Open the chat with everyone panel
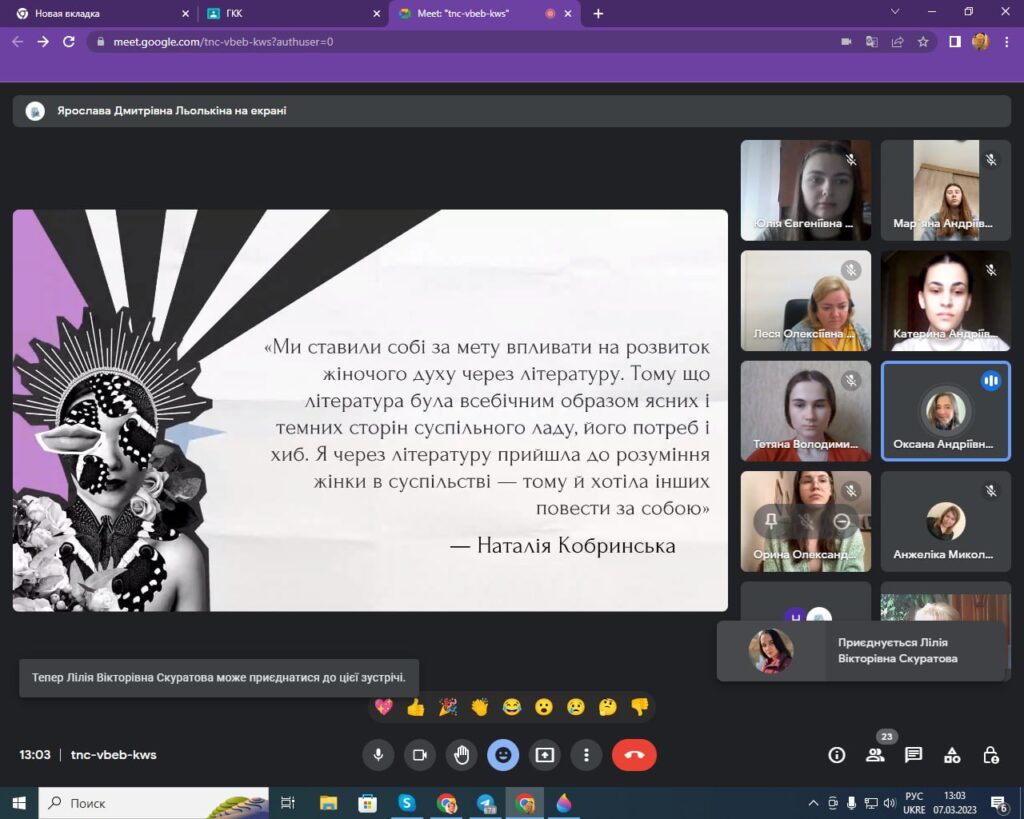Image resolution: width=1024 pixels, height=819 pixels. tap(913, 755)
